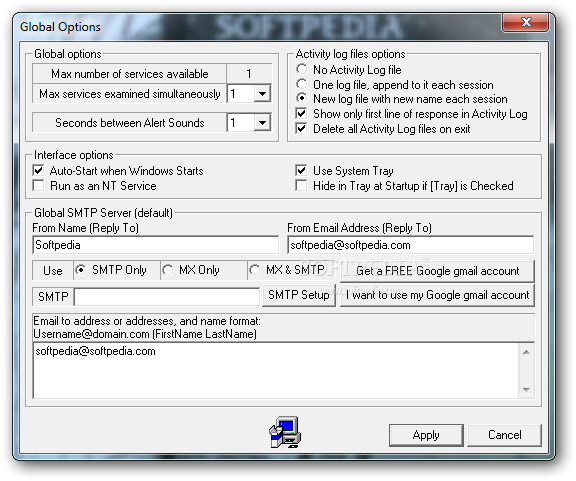Select SMTP Only radio button

[x=80, y=270]
